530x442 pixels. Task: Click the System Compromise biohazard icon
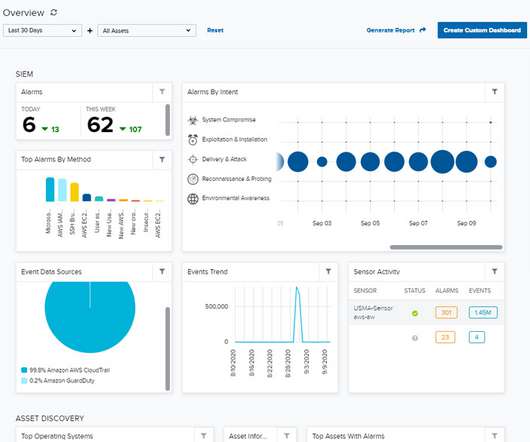click(x=193, y=120)
